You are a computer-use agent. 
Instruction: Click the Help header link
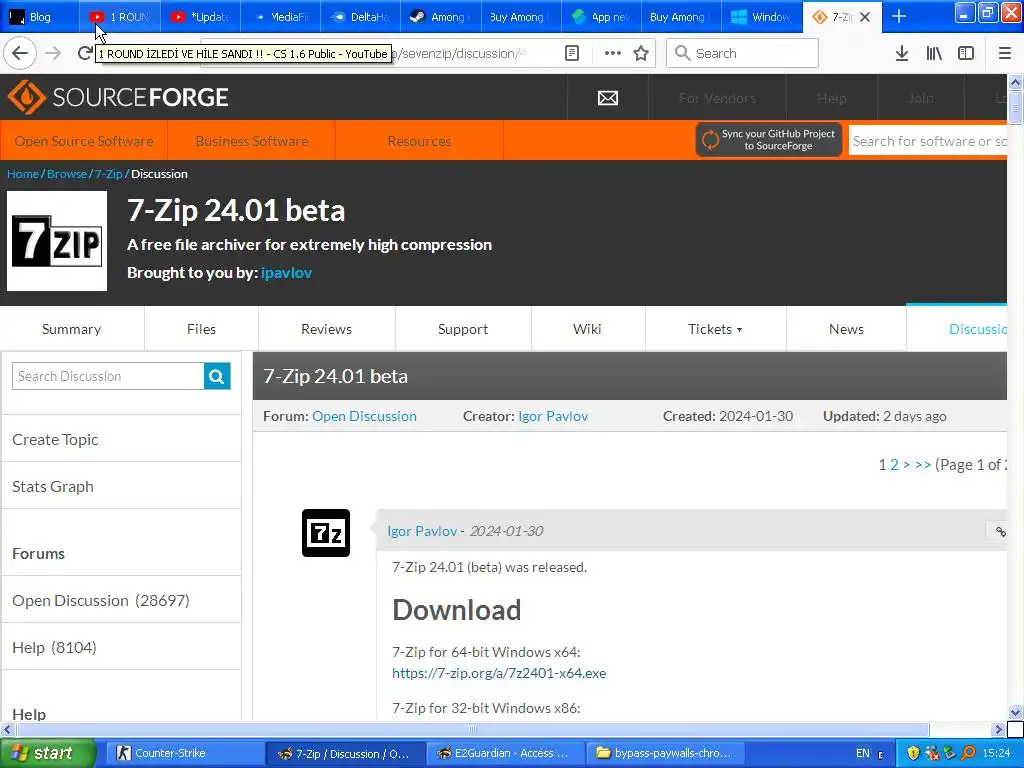point(831,98)
